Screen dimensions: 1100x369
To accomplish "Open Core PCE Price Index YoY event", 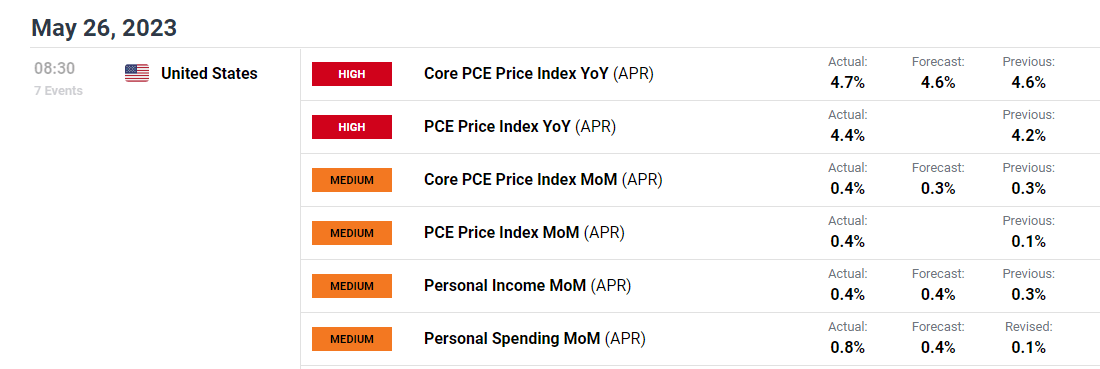I will 538,74.
